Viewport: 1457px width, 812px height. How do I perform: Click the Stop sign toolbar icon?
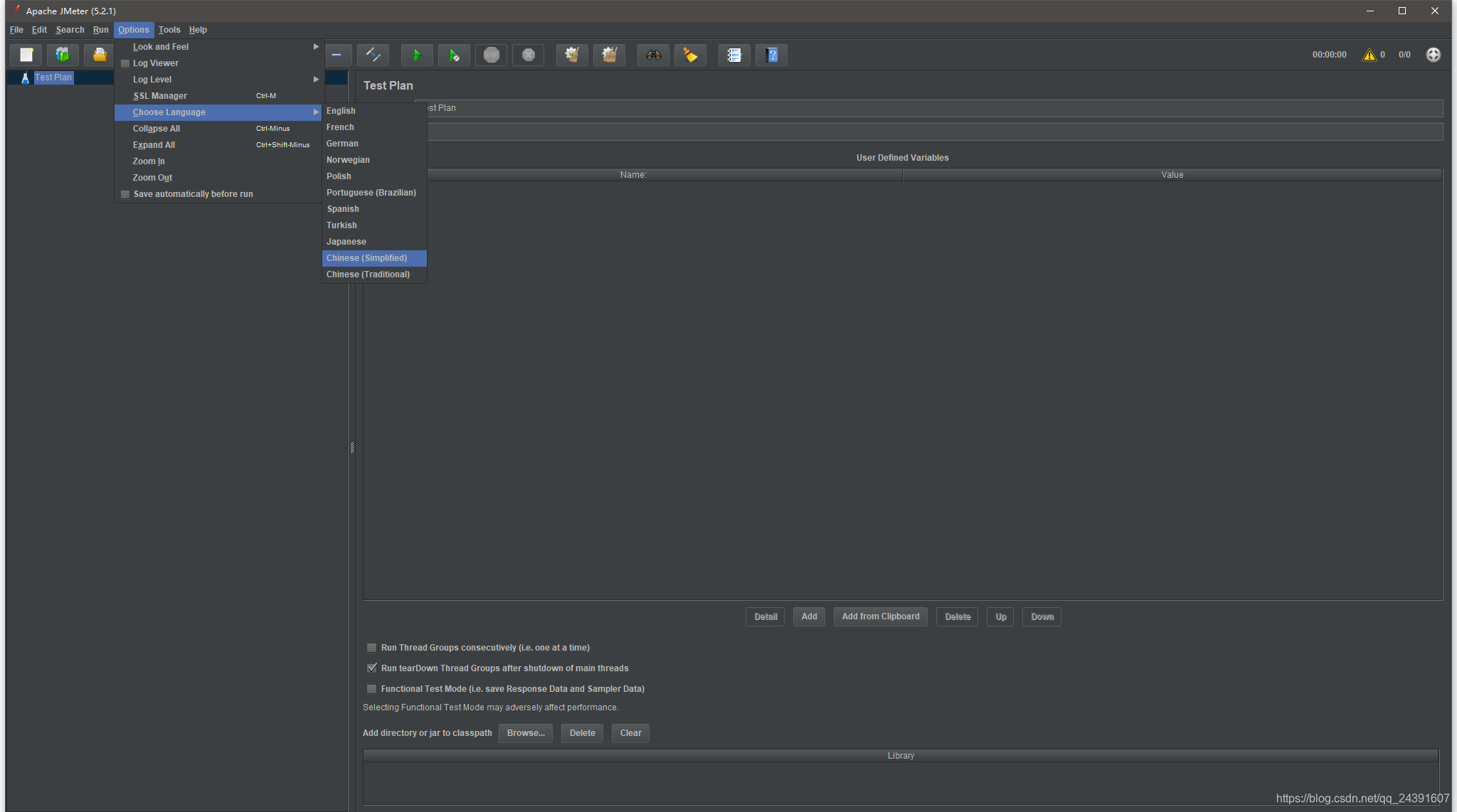pos(491,55)
